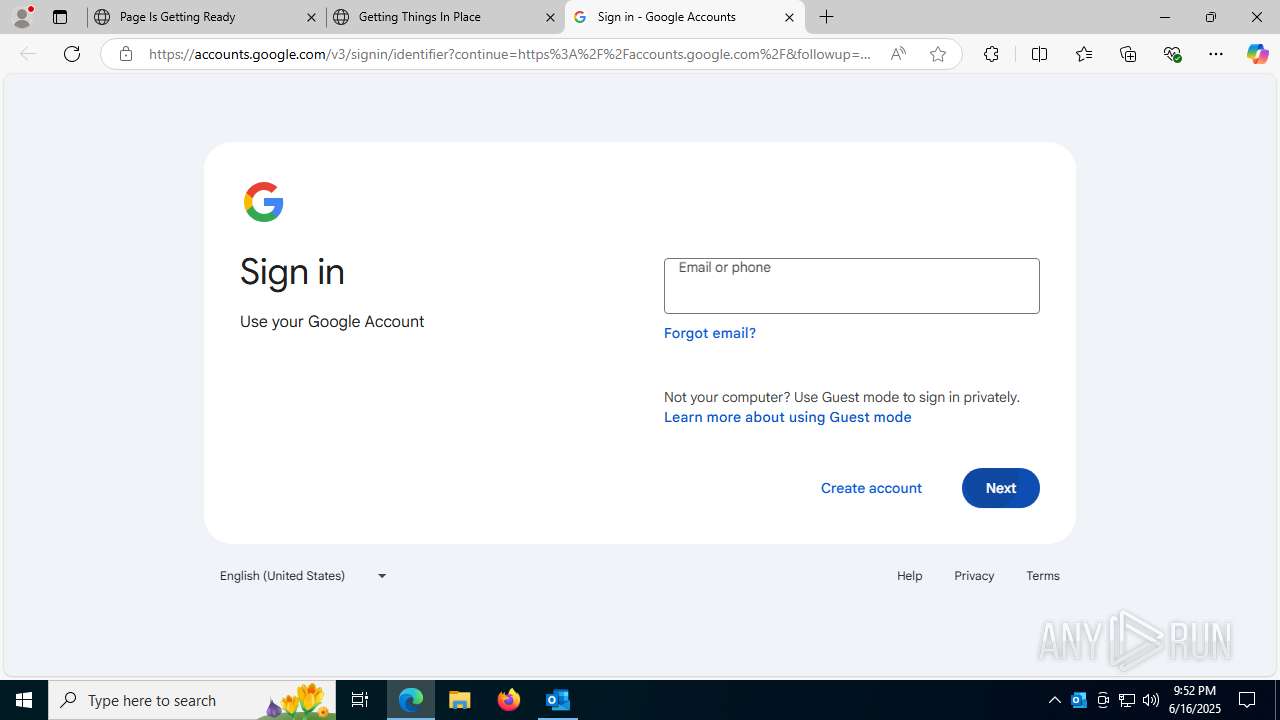The width and height of the screenshot is (1280, 720).
Task: Open the tab actions menu icon
Action: coord(60,17)
